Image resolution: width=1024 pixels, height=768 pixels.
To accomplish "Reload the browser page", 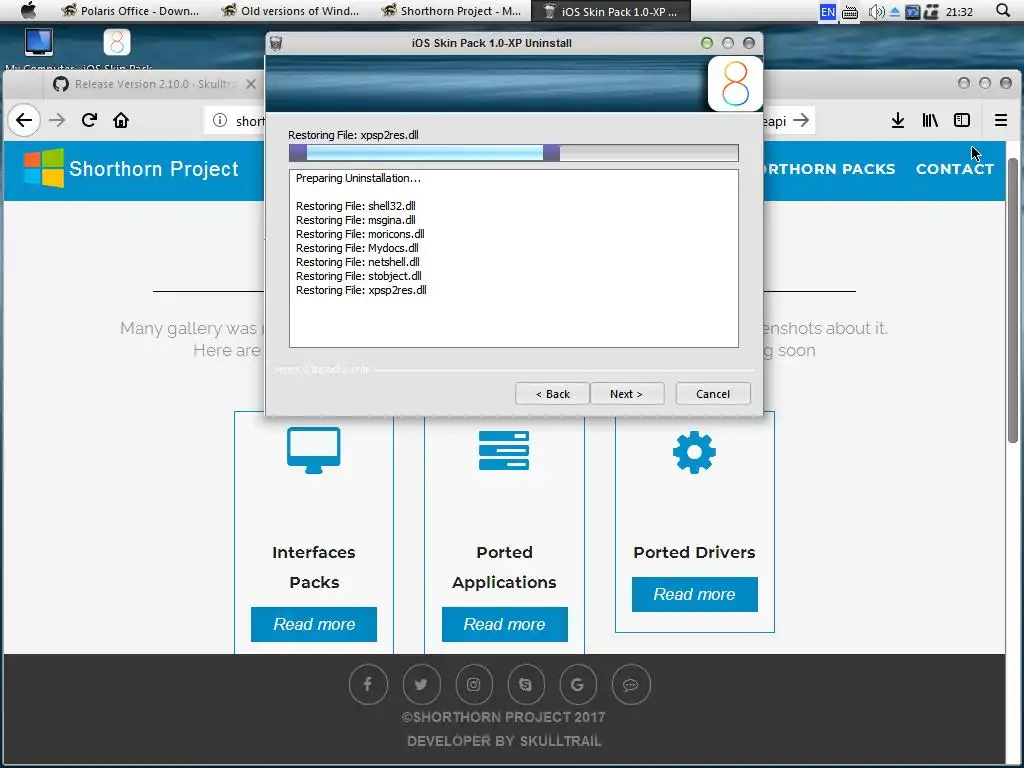I will tap(89, 120).
